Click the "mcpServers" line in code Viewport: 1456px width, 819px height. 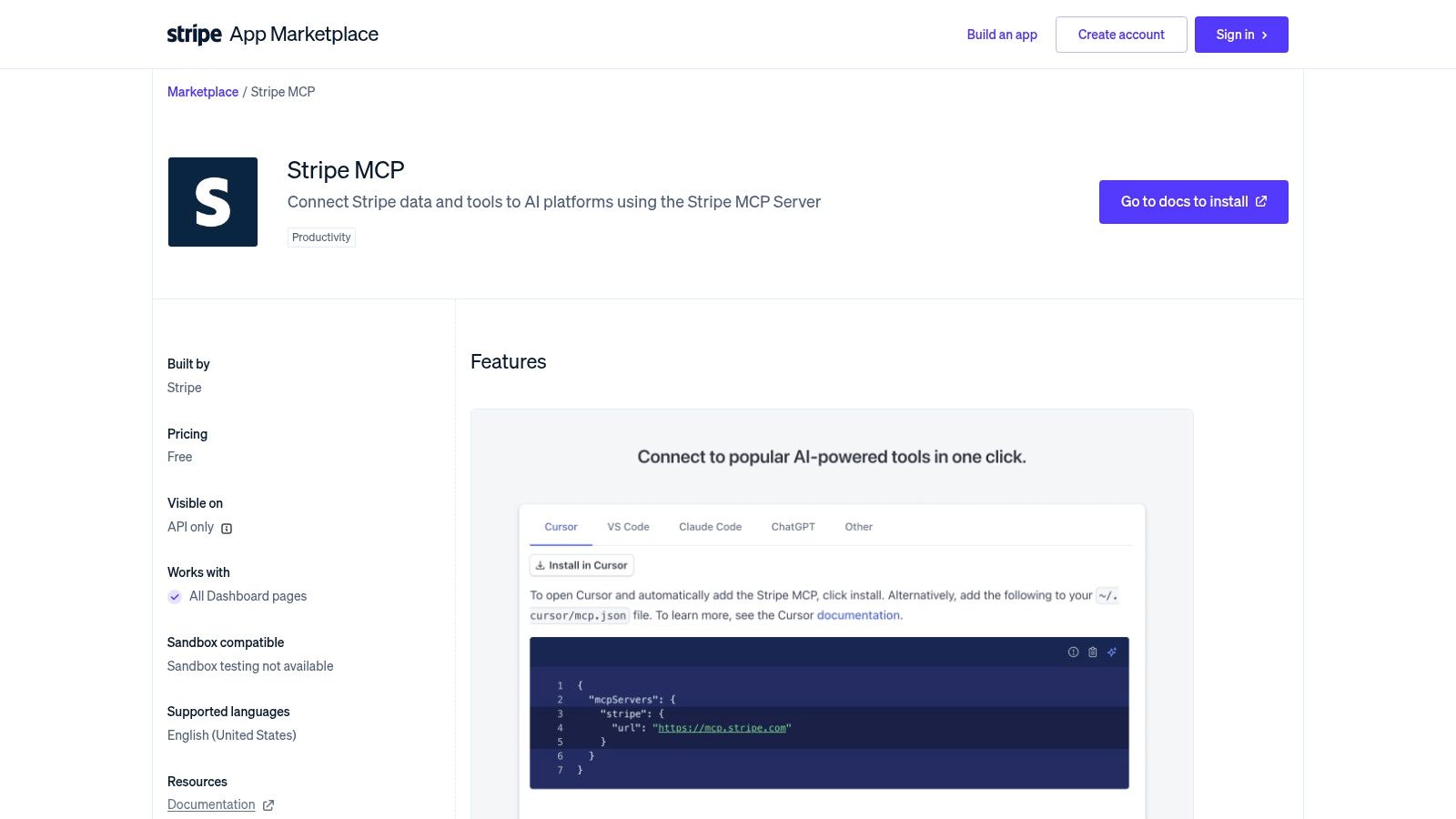tap(632, 700)
